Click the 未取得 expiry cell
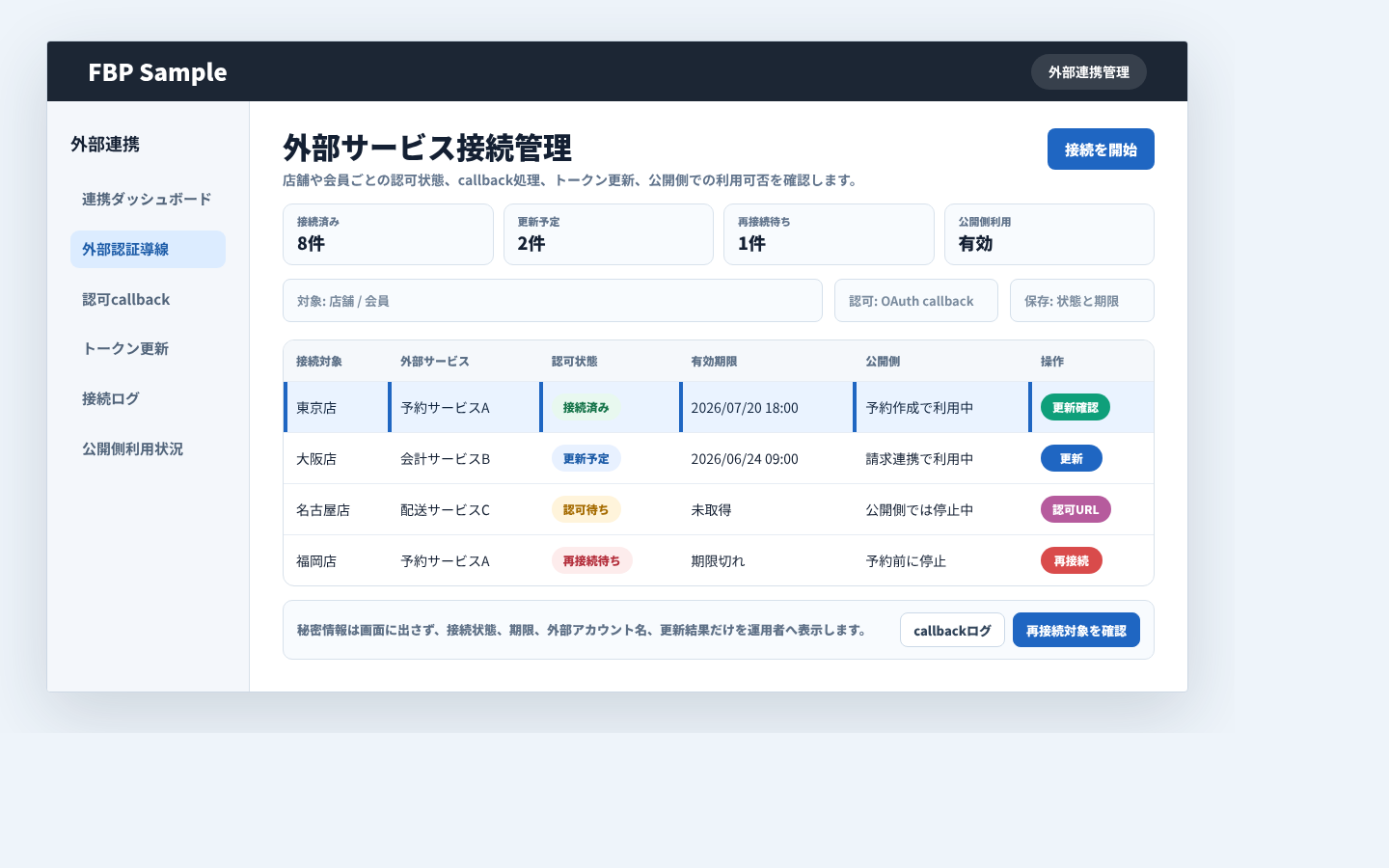The height and width of the screenshot is (868, 1389). coord(767,509)
